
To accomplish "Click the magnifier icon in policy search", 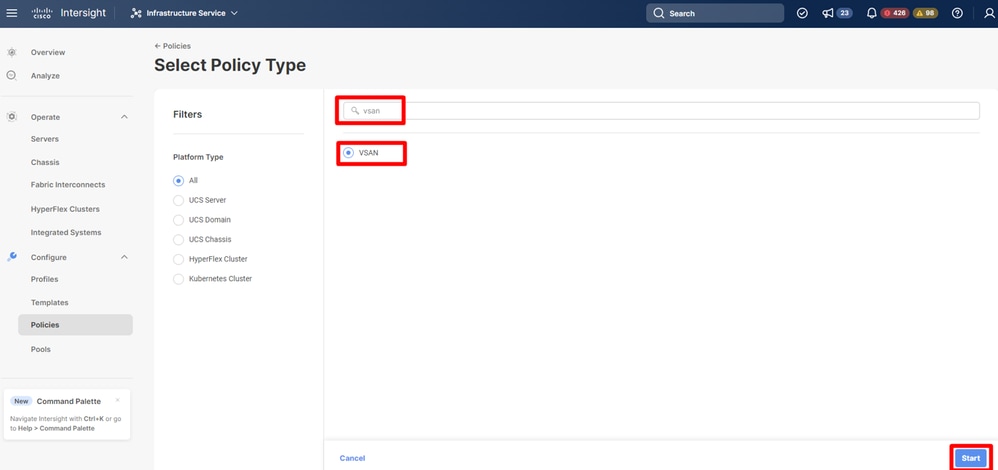I will coord(355,111).
